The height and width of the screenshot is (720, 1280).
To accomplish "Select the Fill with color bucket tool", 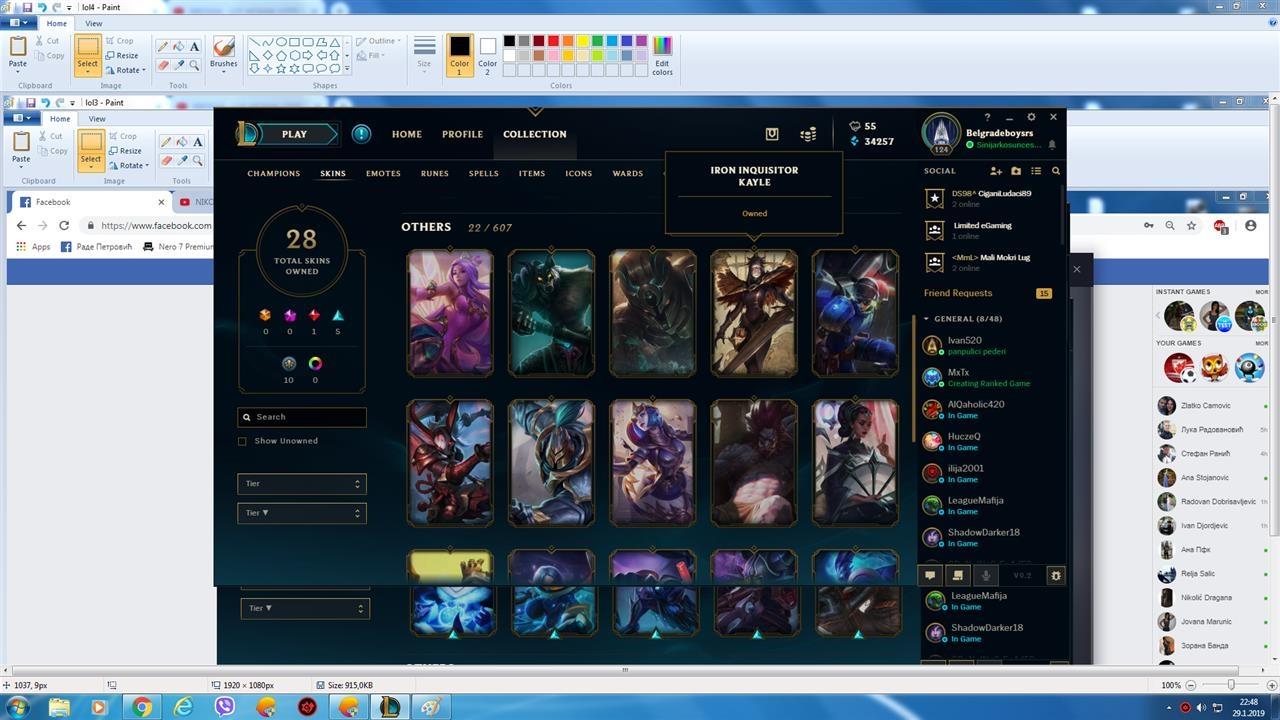I will coord(179,46).
